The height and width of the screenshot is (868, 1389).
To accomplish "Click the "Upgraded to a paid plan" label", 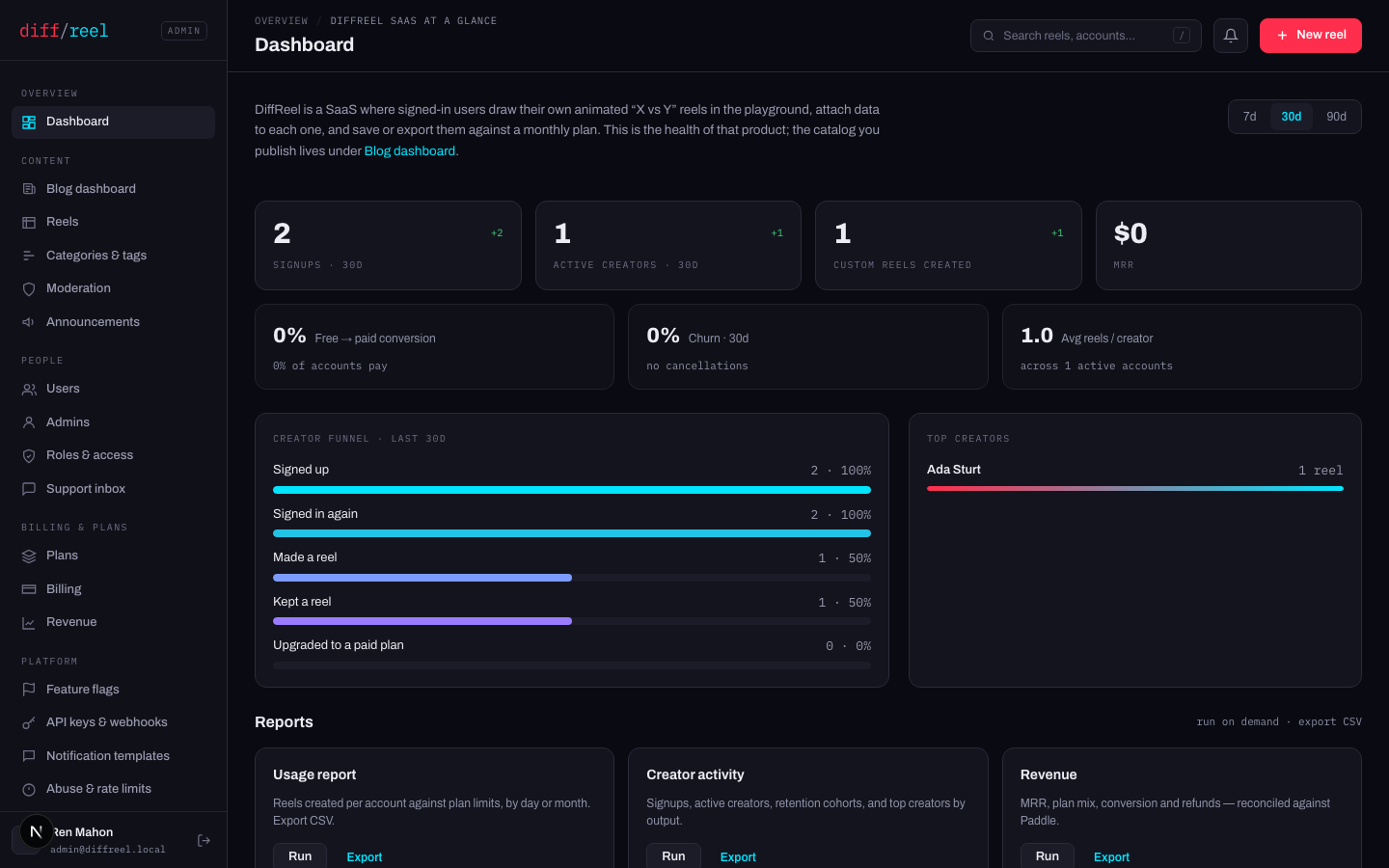I will (339, 645).
